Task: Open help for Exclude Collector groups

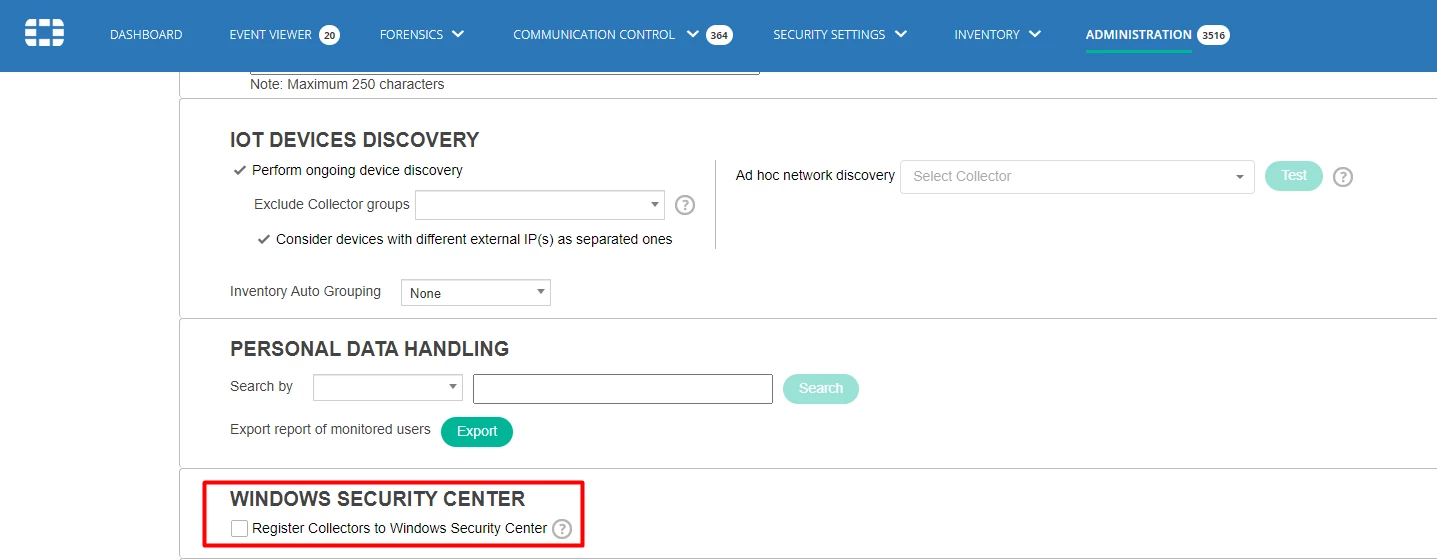Action: pos(685,205)
